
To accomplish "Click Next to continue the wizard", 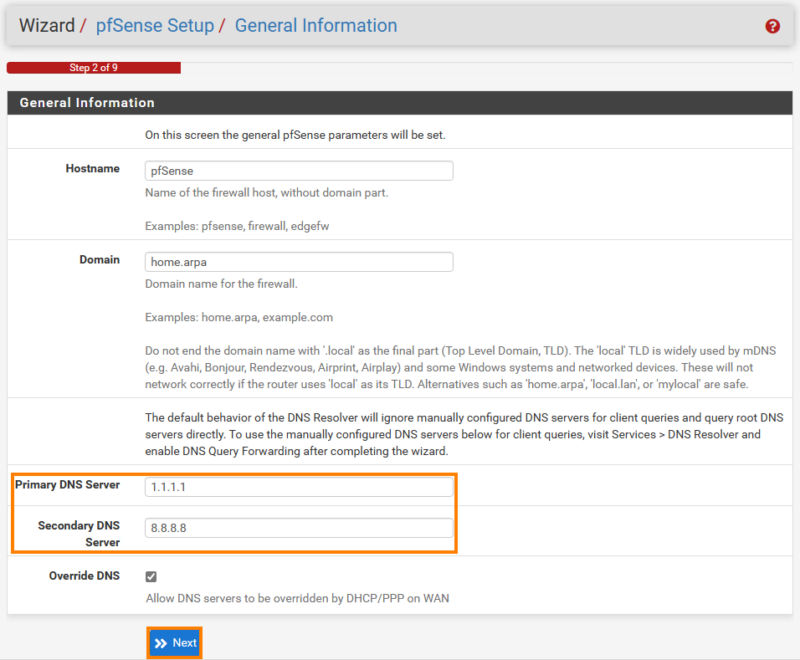I will pyautogui.click(x=175, y=643).
